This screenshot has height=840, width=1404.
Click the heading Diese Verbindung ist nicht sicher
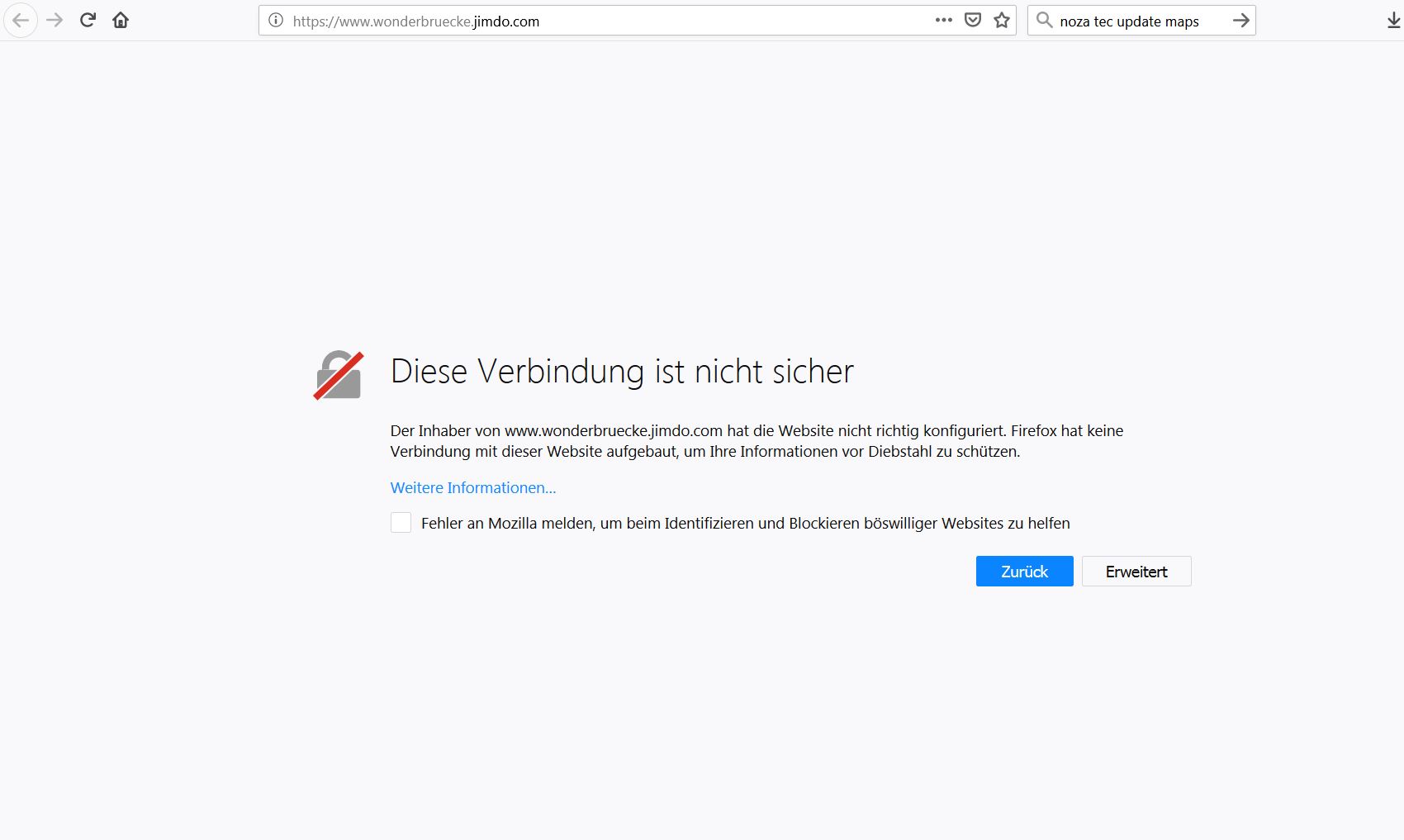point(622,372)
